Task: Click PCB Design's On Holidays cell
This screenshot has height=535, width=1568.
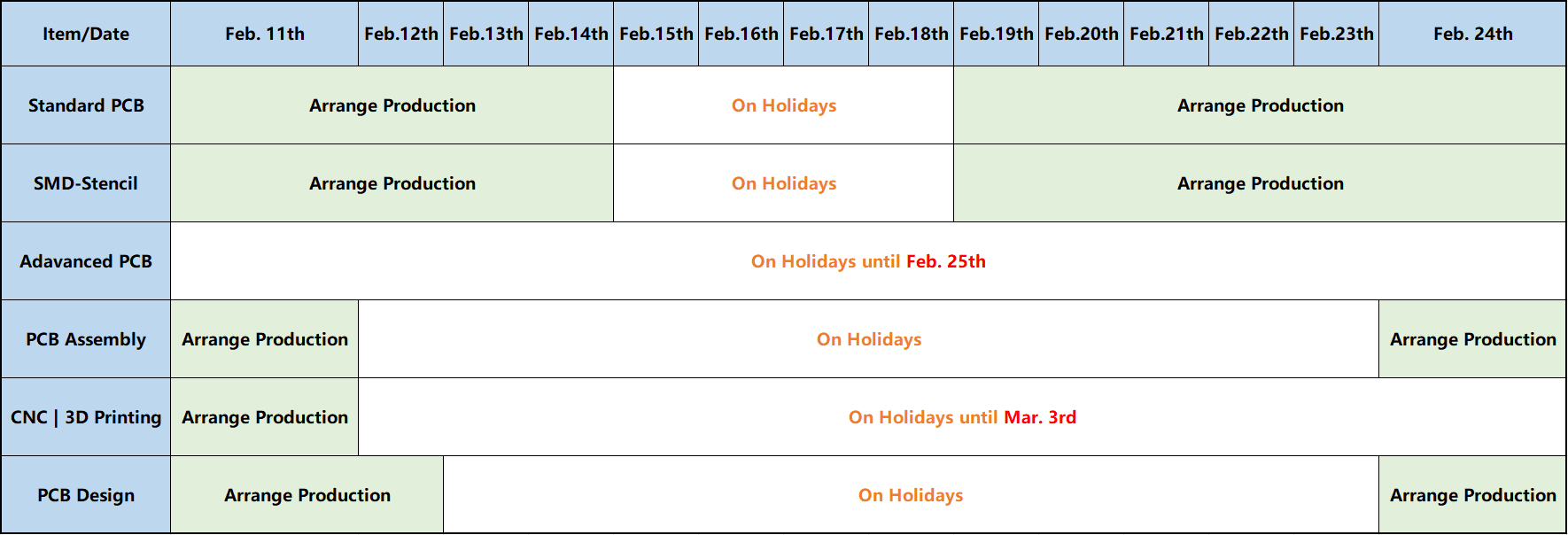Action: point(911,495)
